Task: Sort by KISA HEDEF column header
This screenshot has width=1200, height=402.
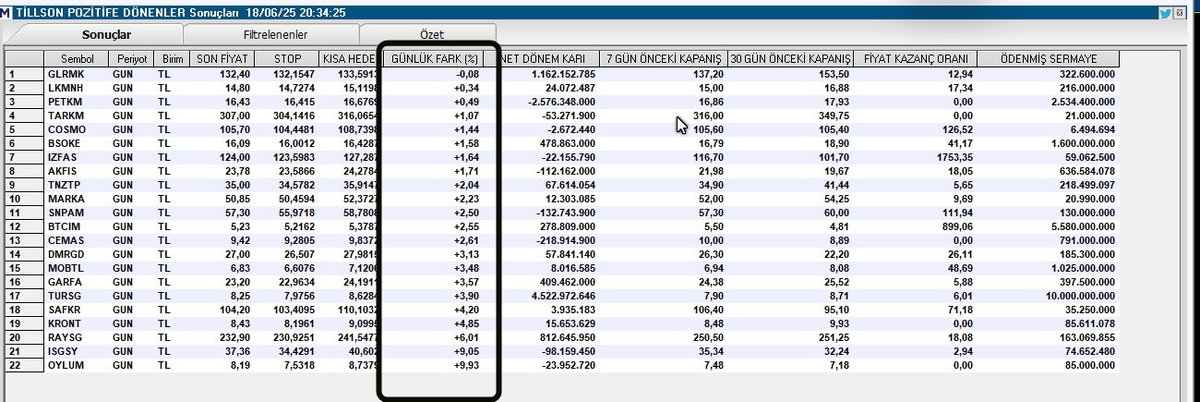Action: (x=349, y=59)
